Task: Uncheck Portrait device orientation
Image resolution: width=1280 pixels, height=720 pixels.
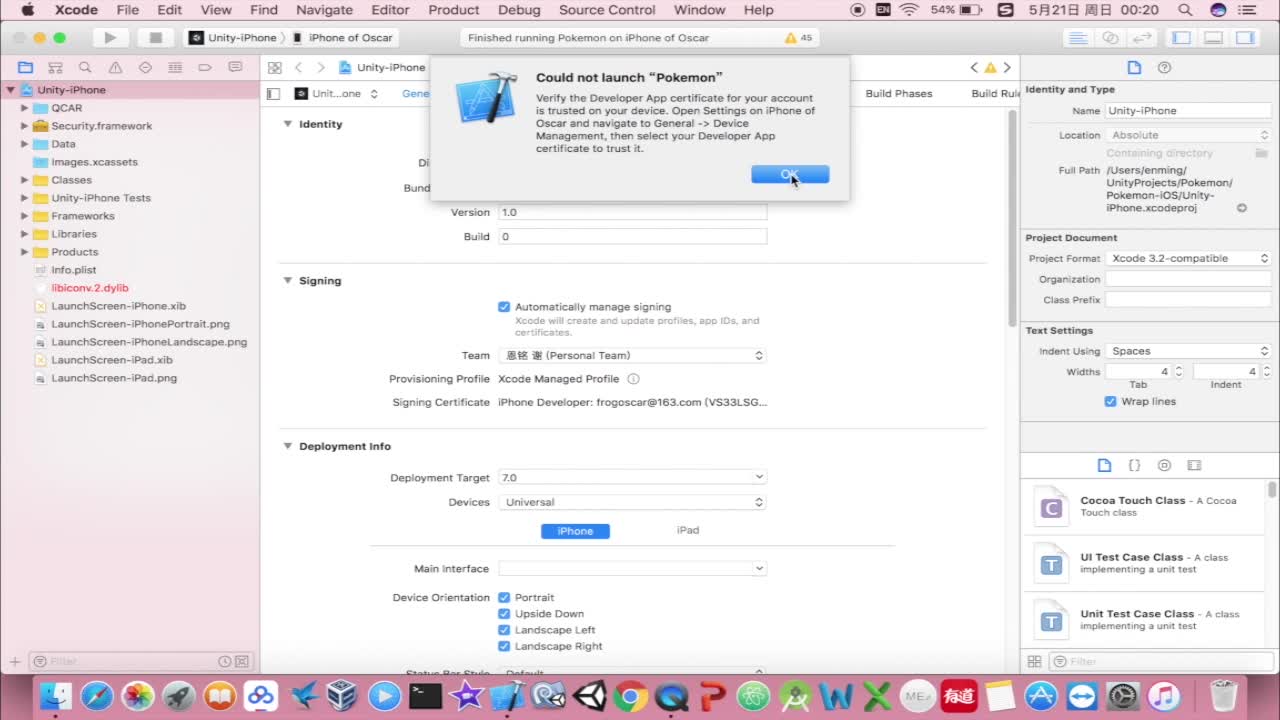Action: coord(504,598)
